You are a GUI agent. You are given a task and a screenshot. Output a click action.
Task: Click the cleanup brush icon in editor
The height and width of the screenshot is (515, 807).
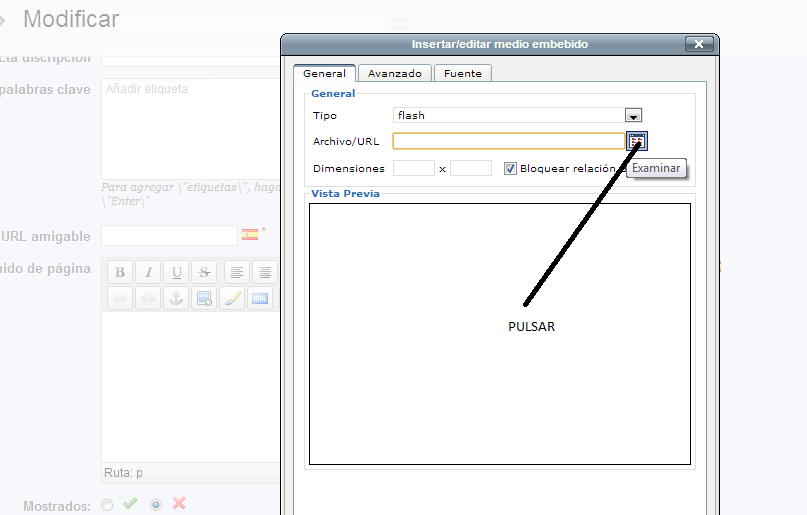point(232,298)
